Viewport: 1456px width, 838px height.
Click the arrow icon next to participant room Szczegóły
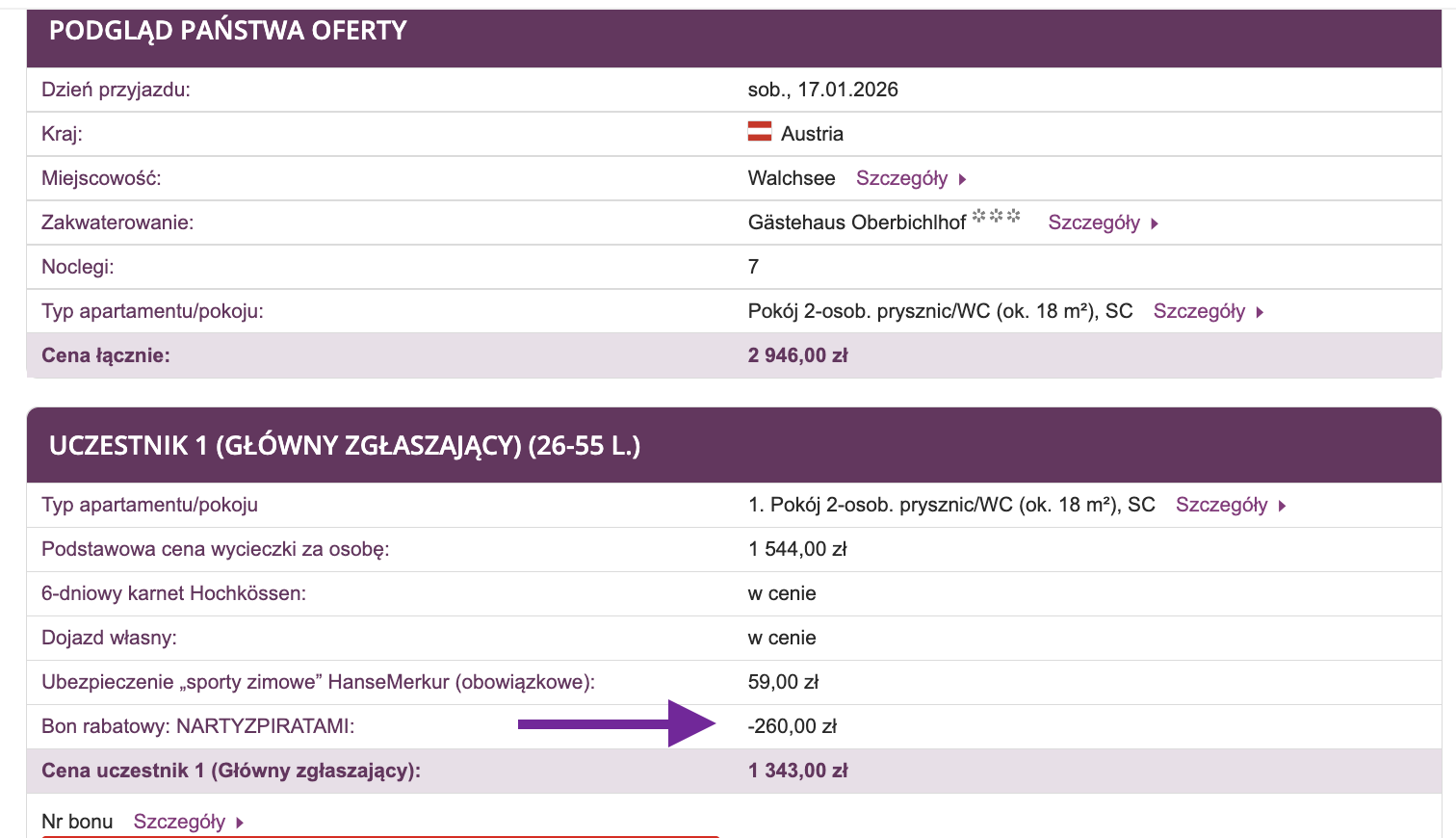click(1282, 504)
